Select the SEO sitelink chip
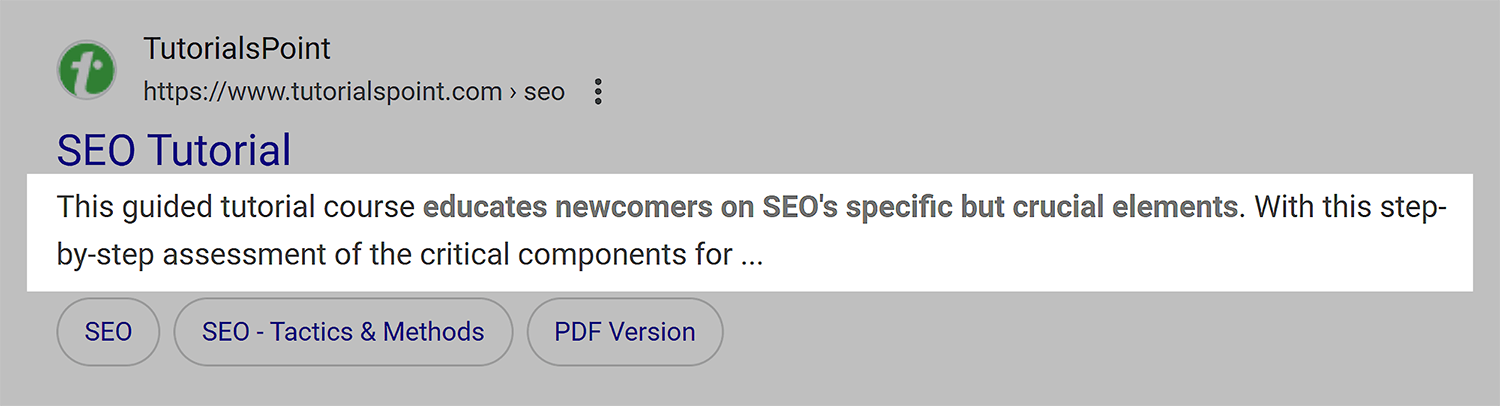Viewport: 1500px width, 406px height. coord(108,332)
